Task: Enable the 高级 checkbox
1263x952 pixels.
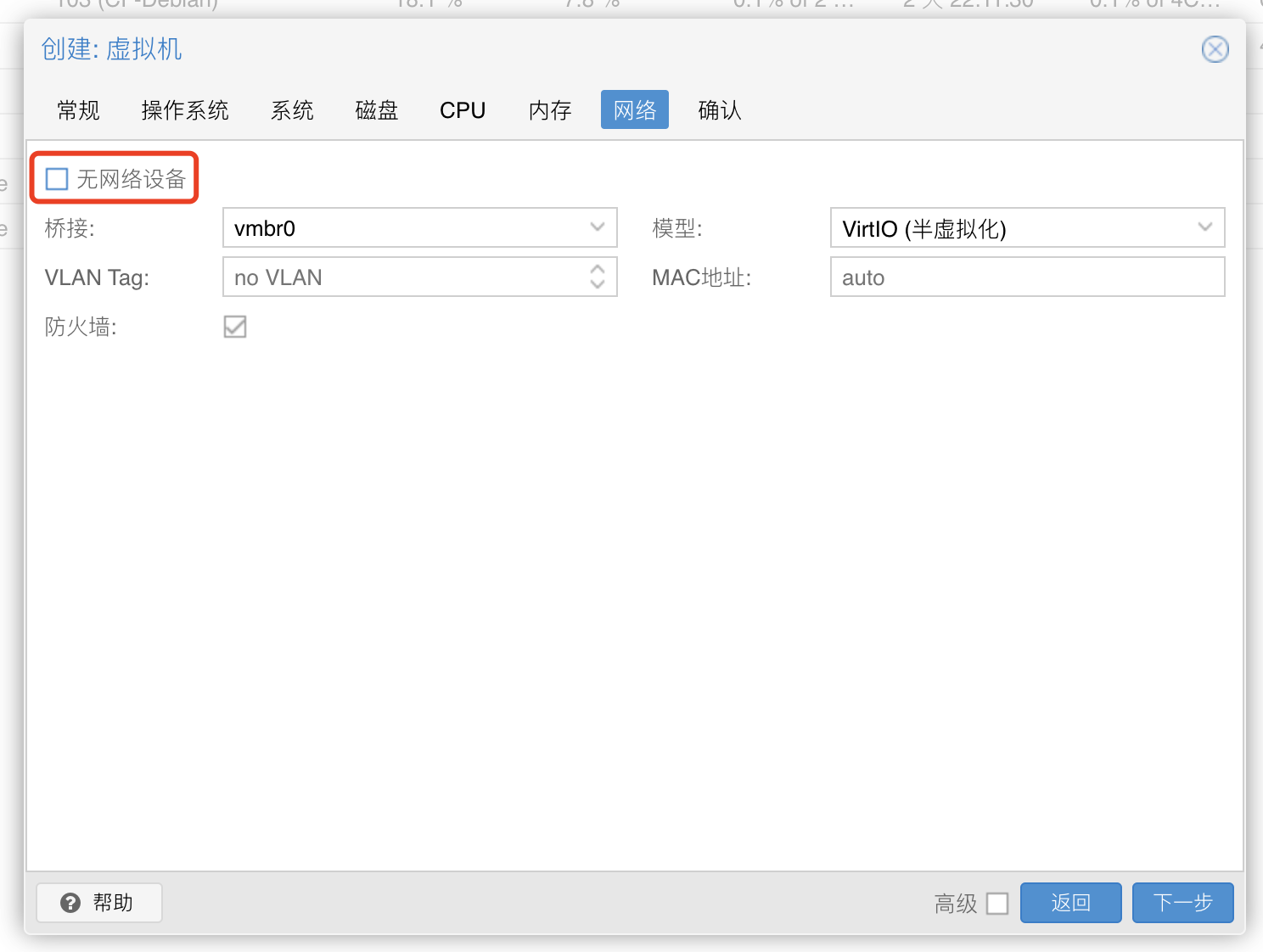Action: pos(997,904)
